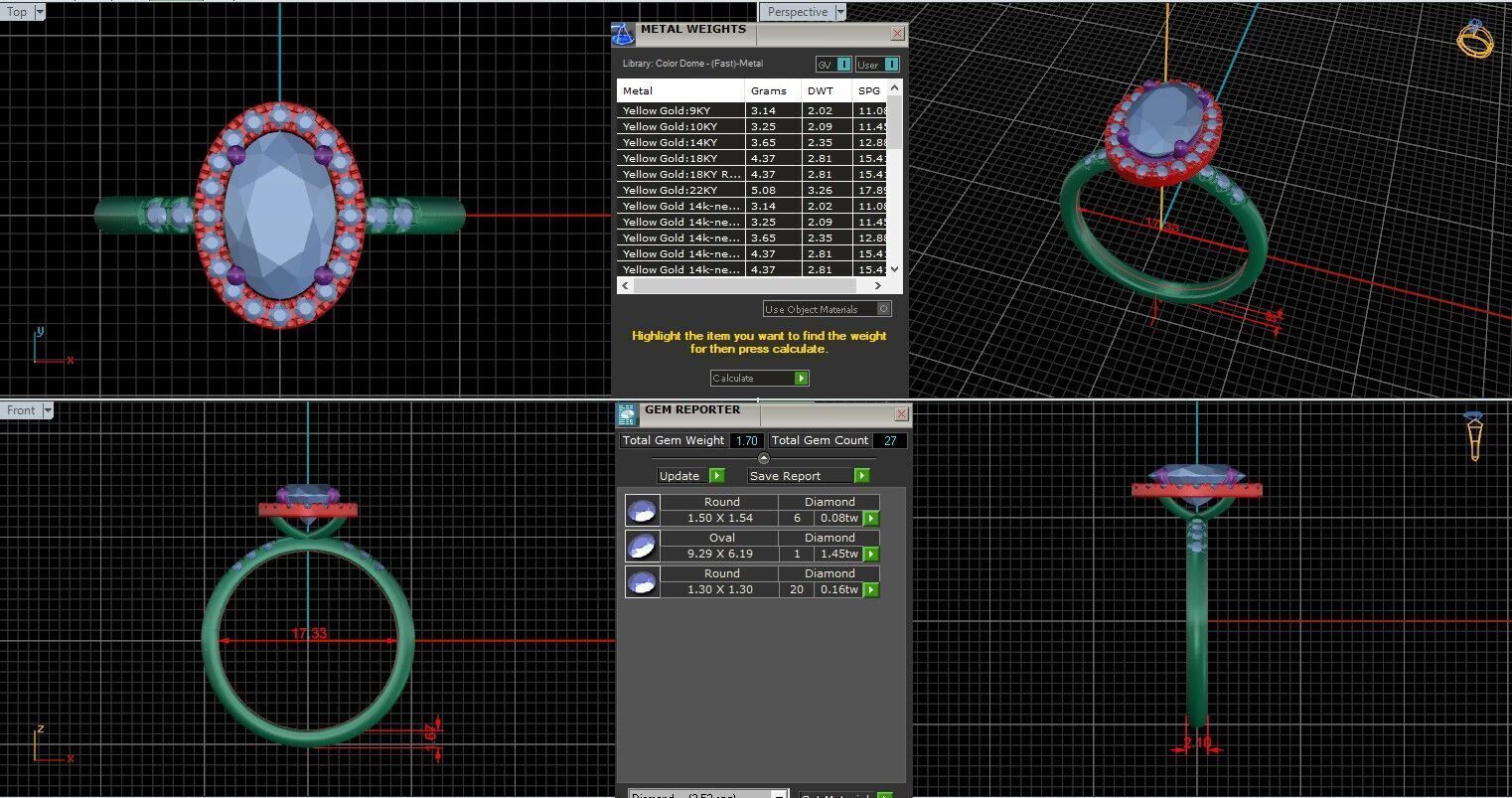Click the Metal Weights cone icon

coord(623,34)
